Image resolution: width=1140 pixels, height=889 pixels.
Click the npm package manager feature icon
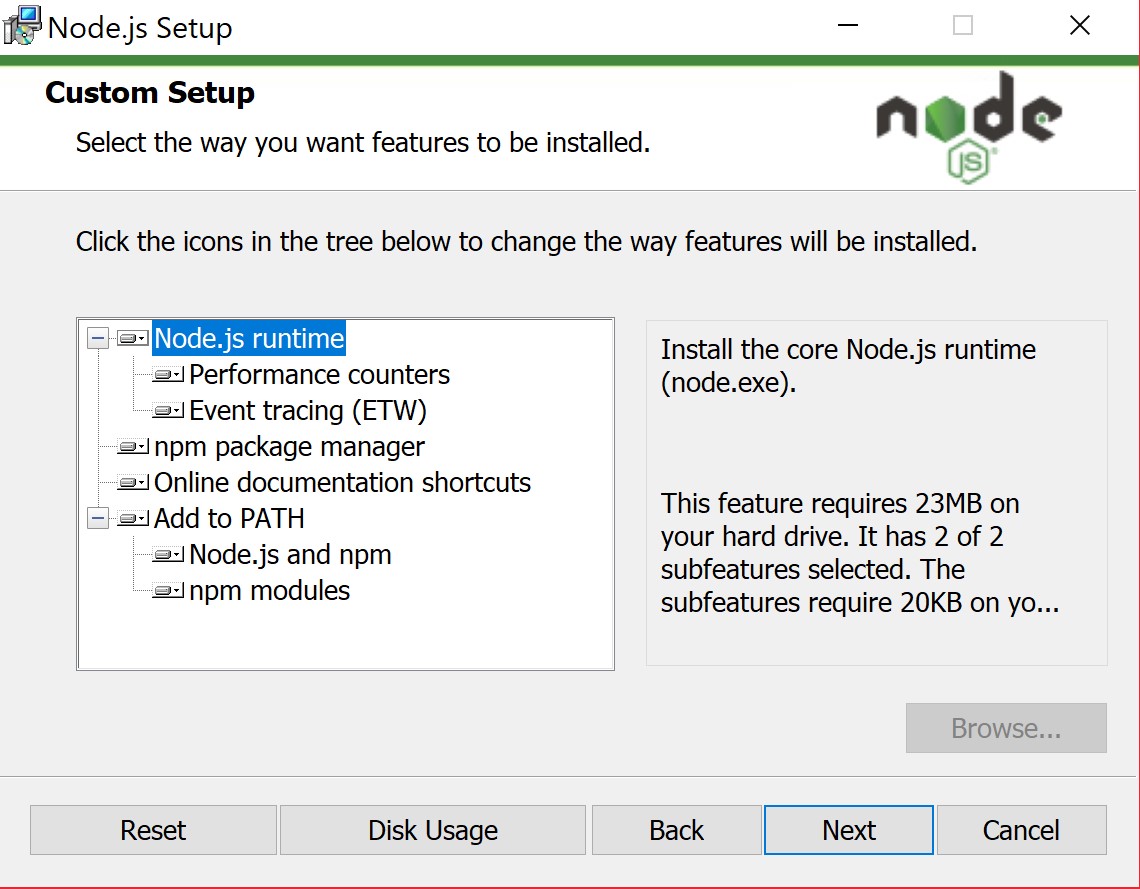click(x=133, y=447)
